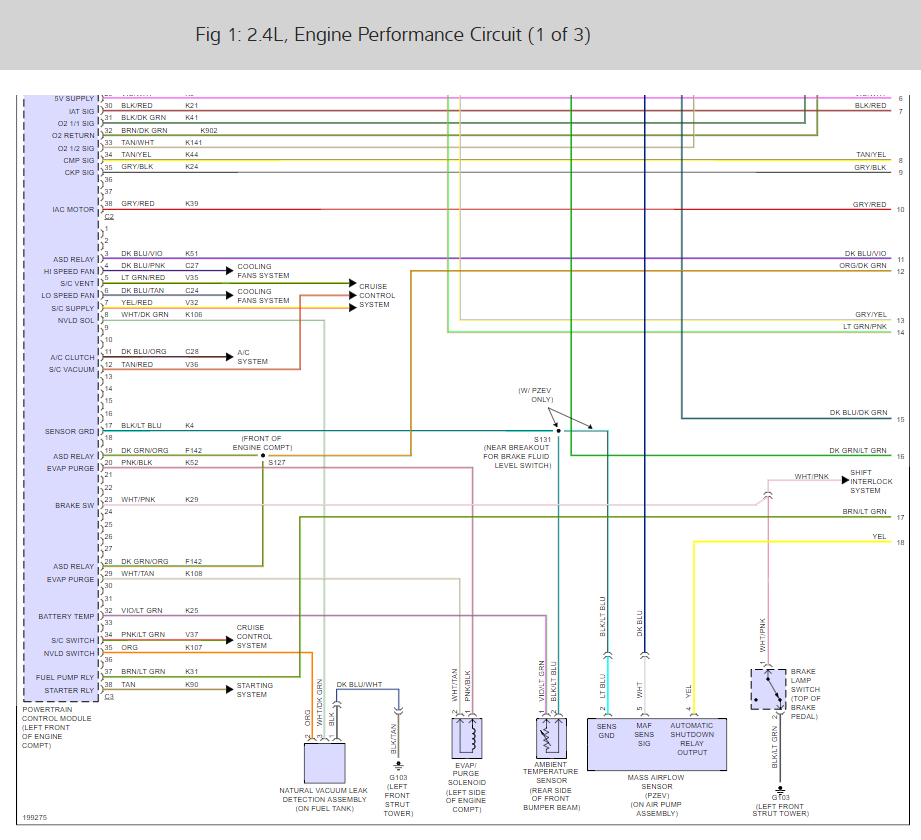This screenshot has height=840, width=921.
Task: Click the Mass Airflow Sensor component box
Action: (657, 744)
